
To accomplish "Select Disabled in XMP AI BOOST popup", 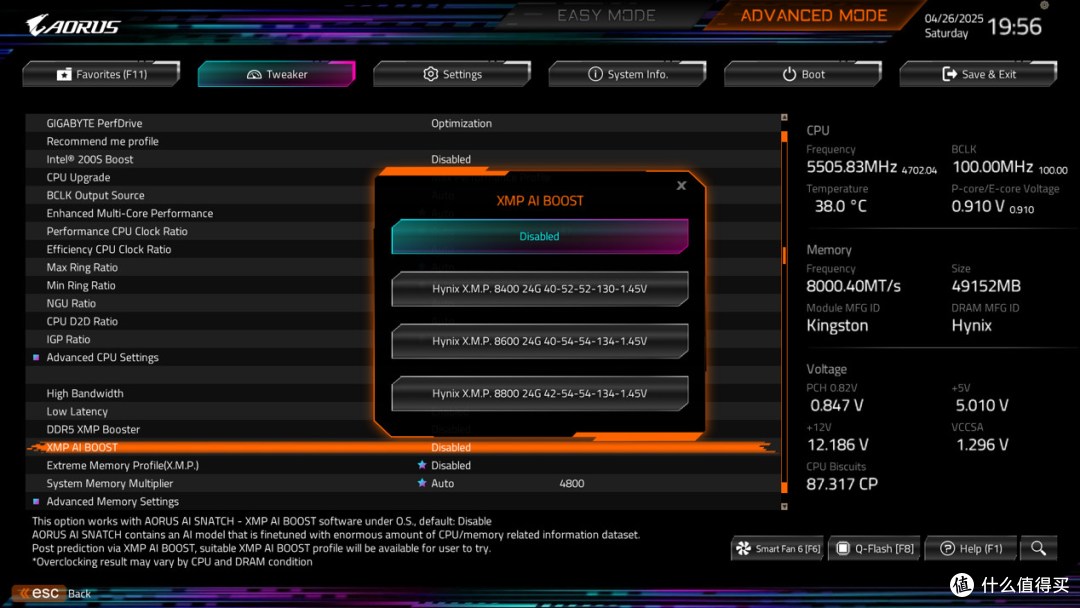I will pyautogui.click(x=539, y=236).
